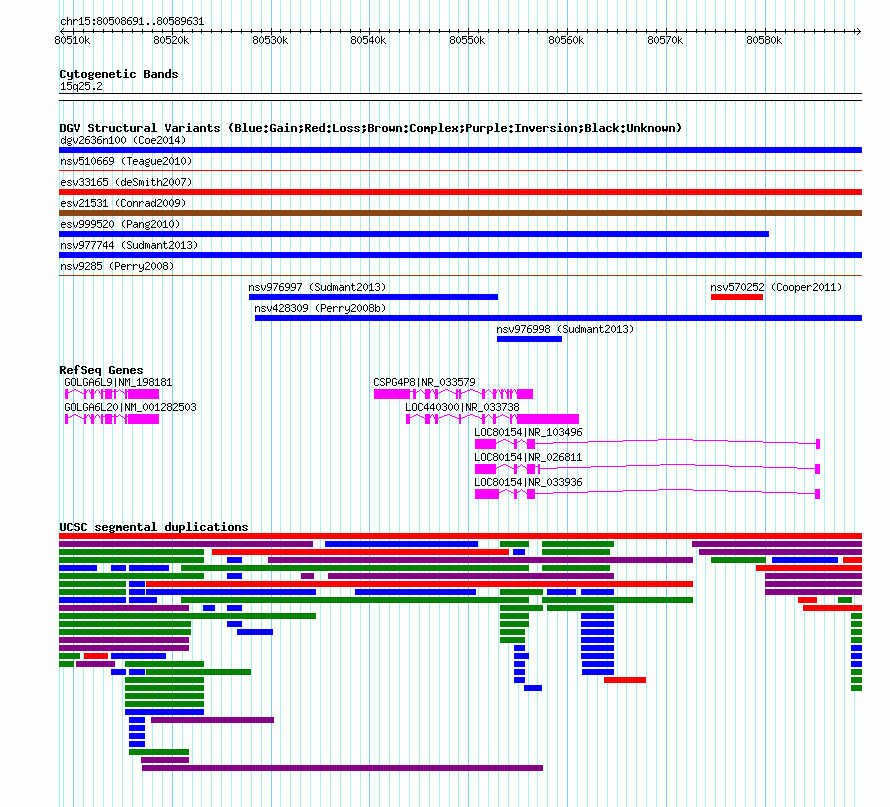Click the nsv977744 (Sudmant2013) blue bar
Image resolution: width=890 pixels, height=807 pixels.
pyautogui.click(x=460, y=255)
